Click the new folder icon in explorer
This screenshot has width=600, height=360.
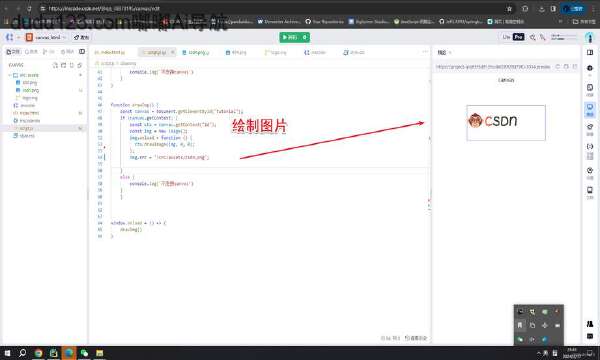(x=64, y=65)
